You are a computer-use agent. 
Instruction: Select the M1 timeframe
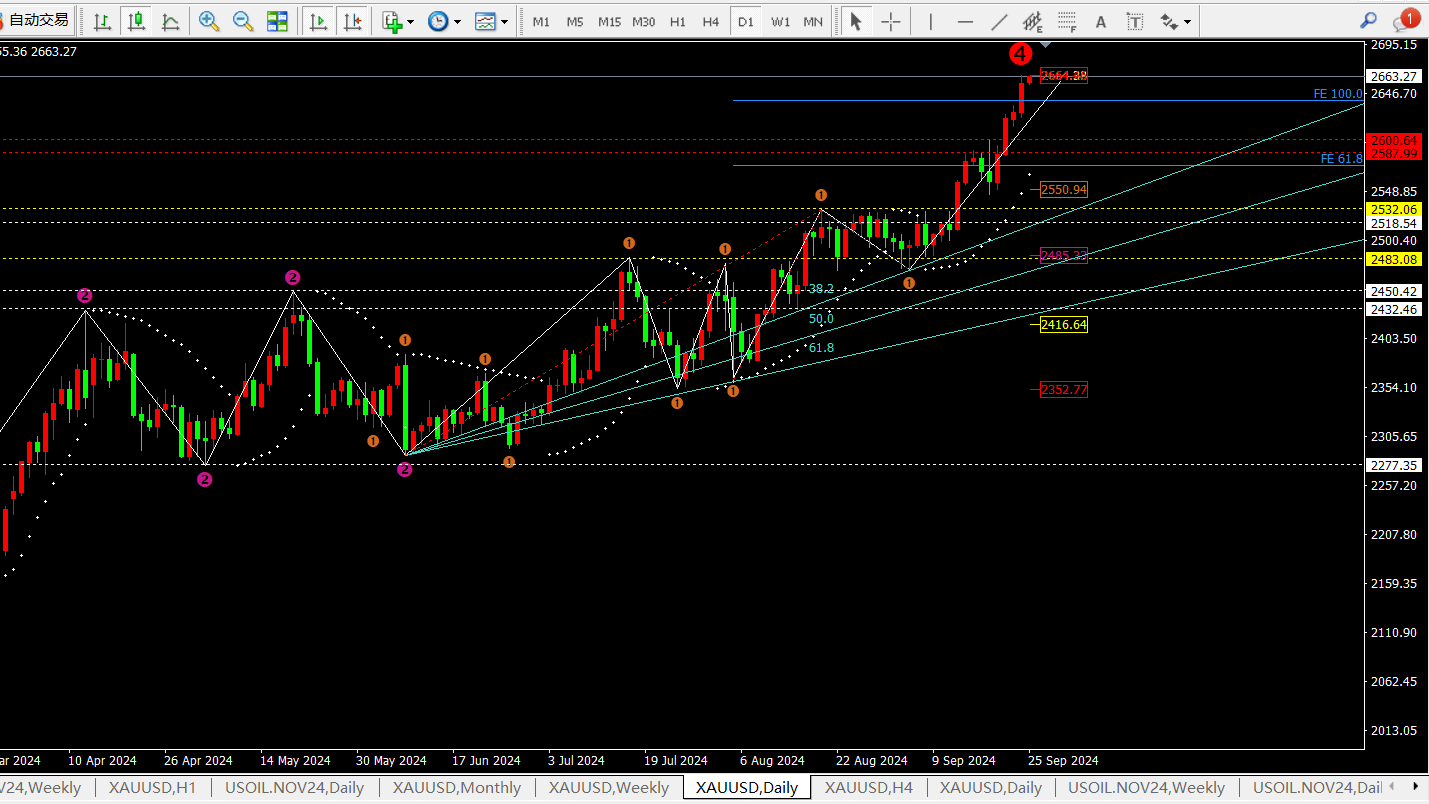[541, 21]
